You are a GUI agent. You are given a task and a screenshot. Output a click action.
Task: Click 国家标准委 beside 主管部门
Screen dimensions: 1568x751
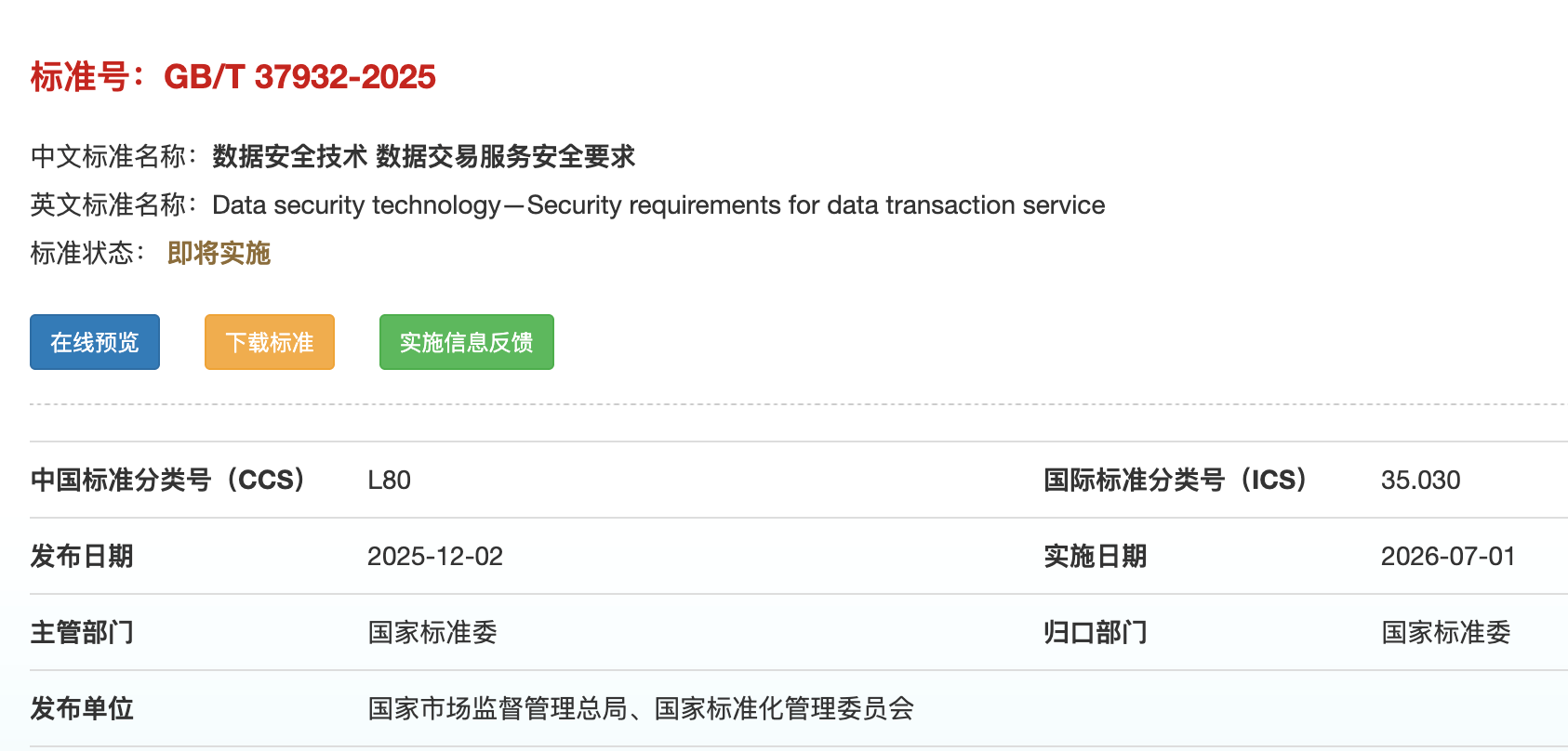(x=432, y=633)
